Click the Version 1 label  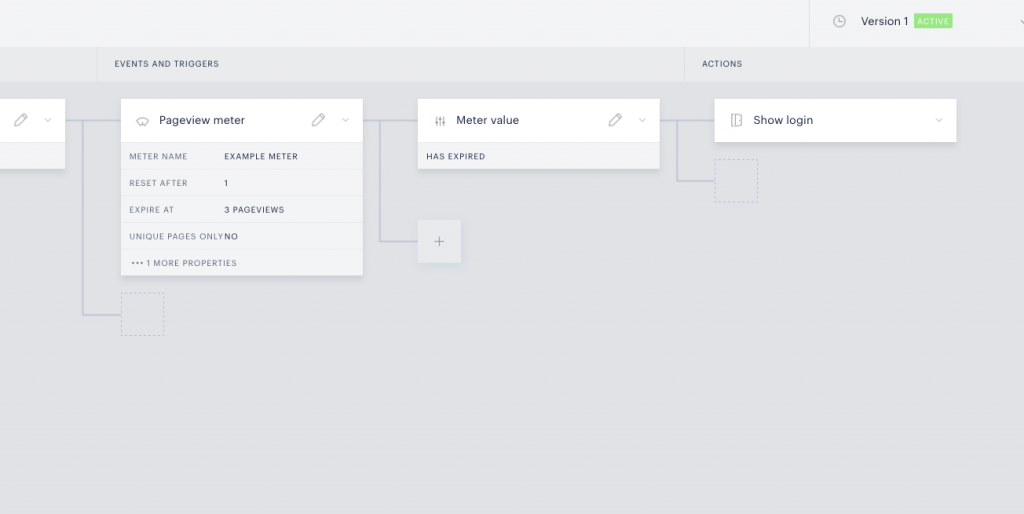coord(884,22)
